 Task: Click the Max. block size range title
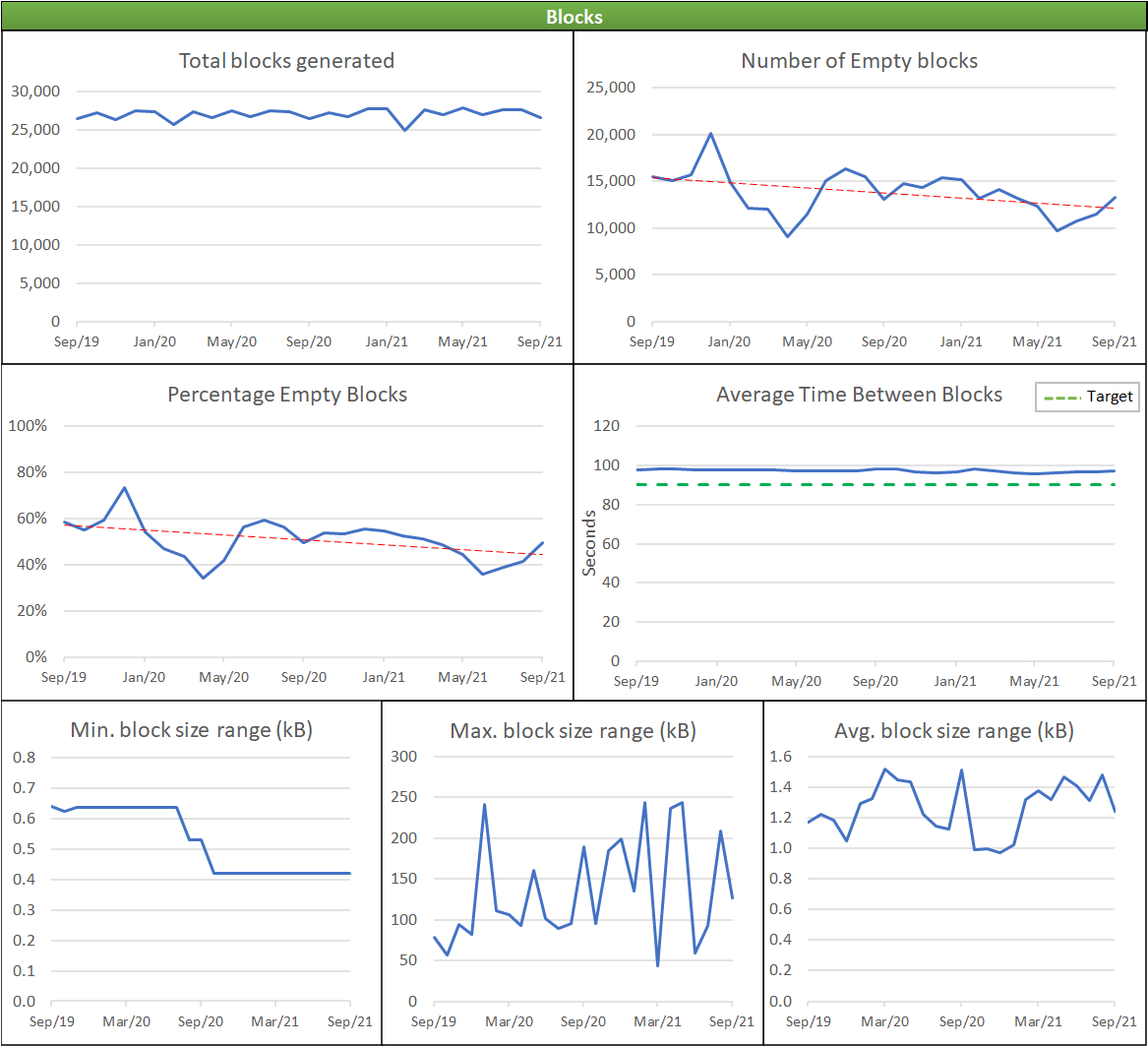tap(573, 731)
